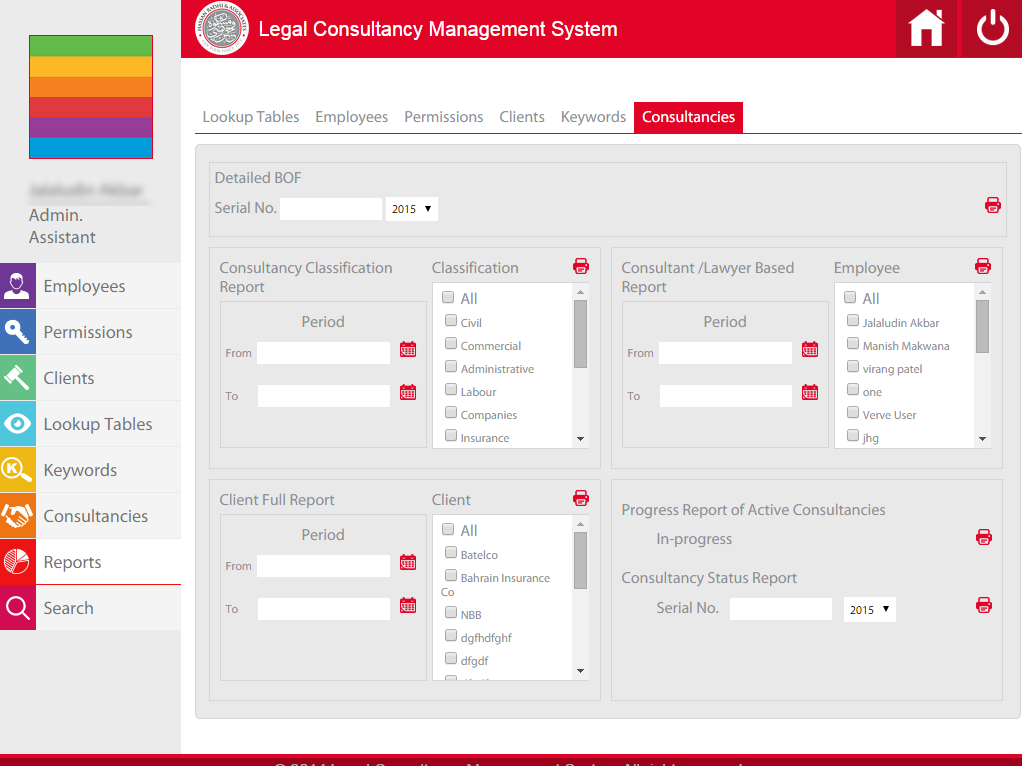
Task: Print the Client Full Report
Action: tap(581, 498)
